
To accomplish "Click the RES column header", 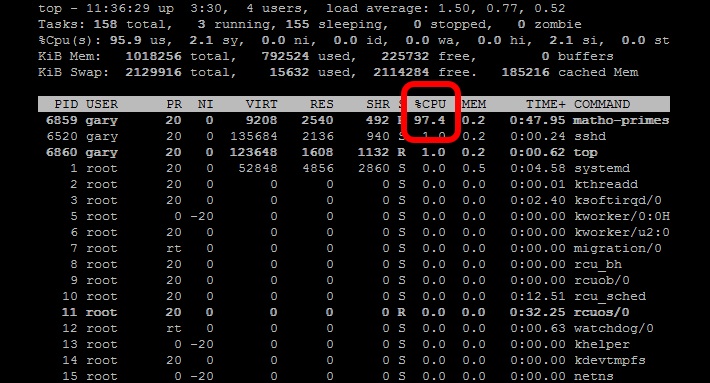I will click(321, 104).
